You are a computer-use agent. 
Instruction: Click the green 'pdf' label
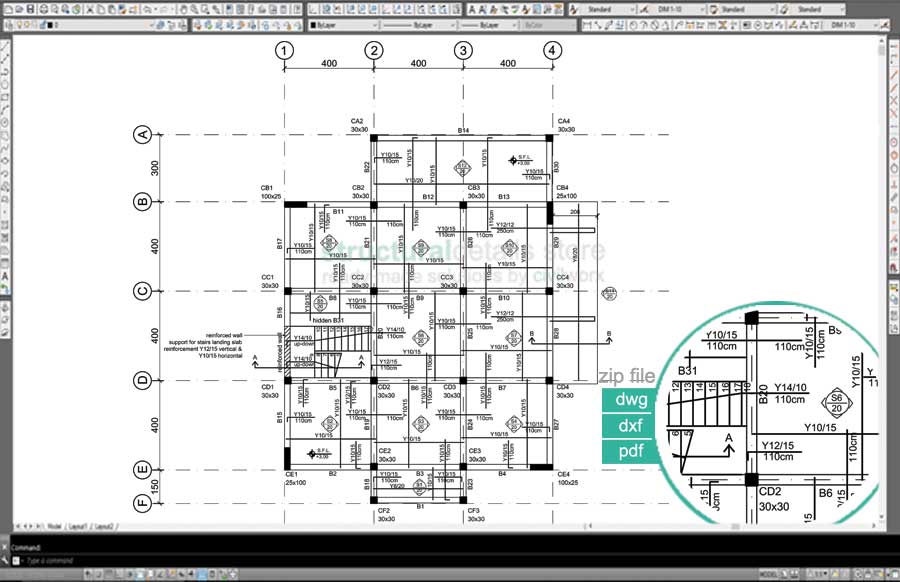coord(632,451)
